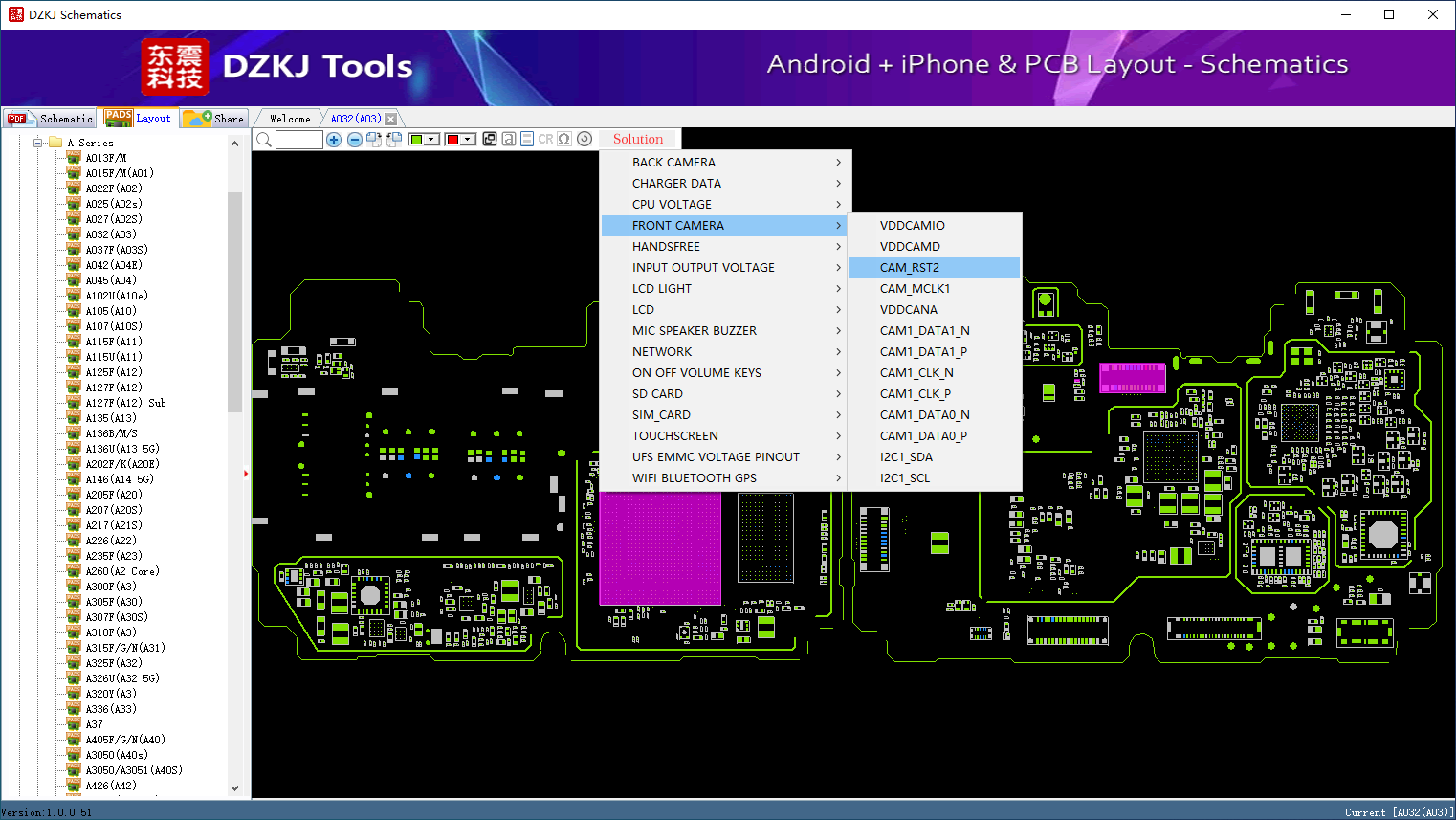This screenshot has width=1456, height=820.
Task: Switch to the Schematic tab
Action: [50, 119]
